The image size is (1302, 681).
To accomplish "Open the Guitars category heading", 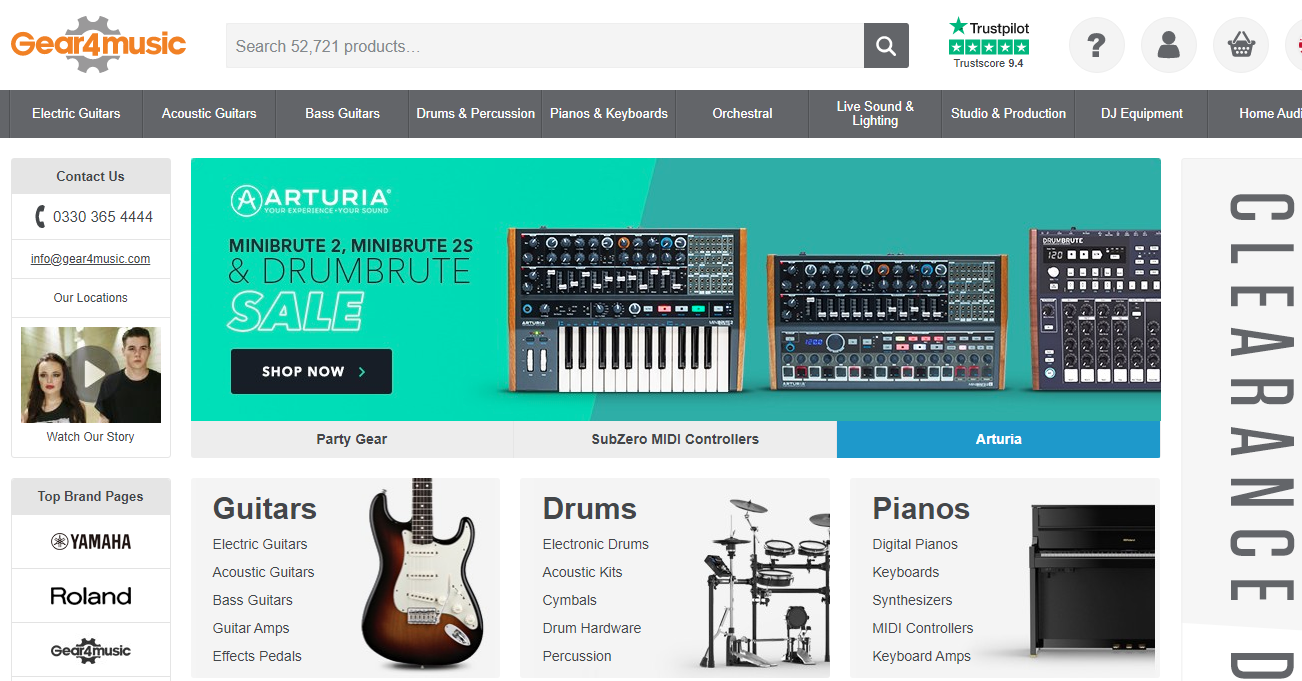I will pyautogui.click(x=265, y=509).
